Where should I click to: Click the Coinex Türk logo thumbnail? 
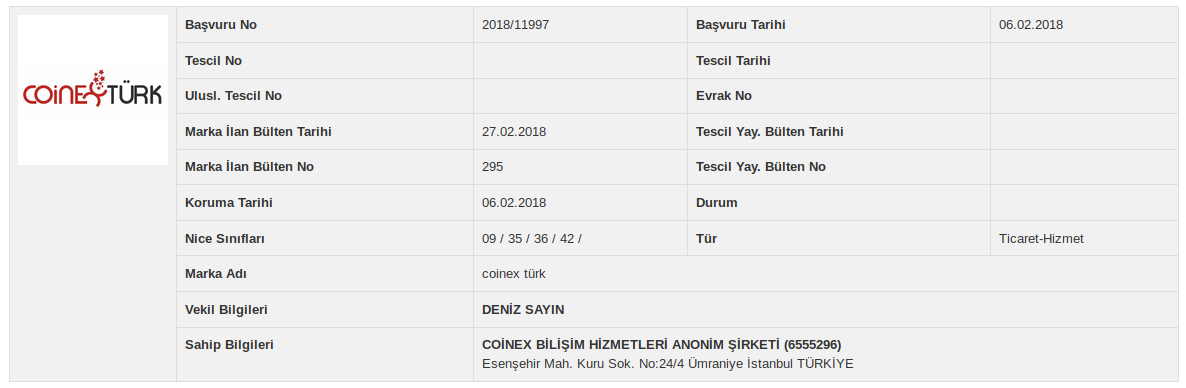(x=93, y=90)
